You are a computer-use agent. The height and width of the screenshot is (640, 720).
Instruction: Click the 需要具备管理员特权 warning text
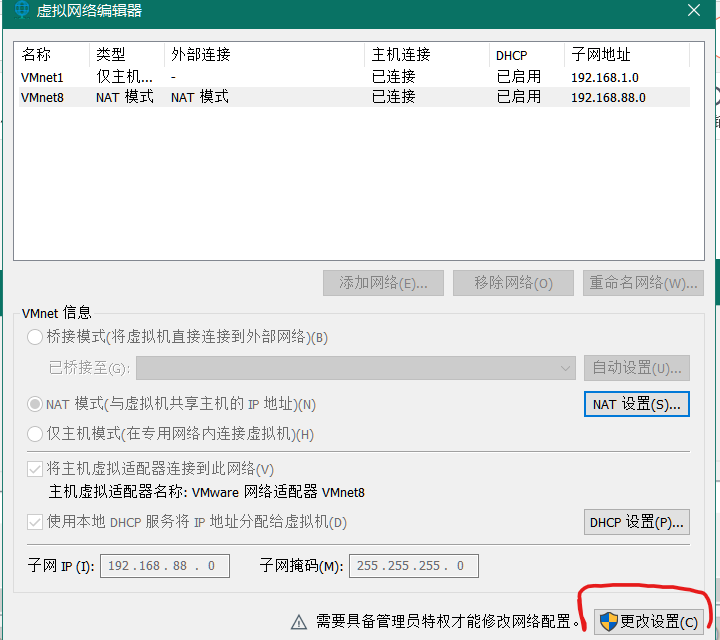(x=447, y=622)
